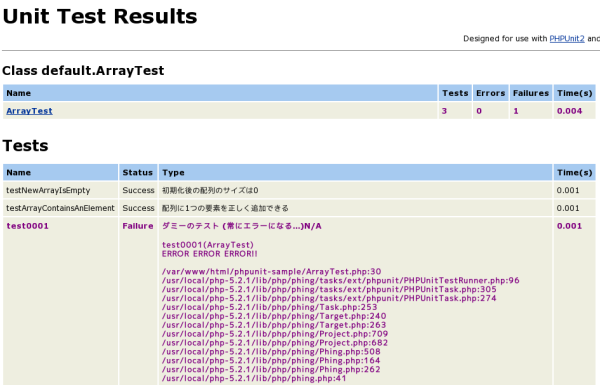Open the PHPUnit2 link
Image resolution: width=600 pixels, height=385 pixels.
pyautogui.click(x=567, y=39)
